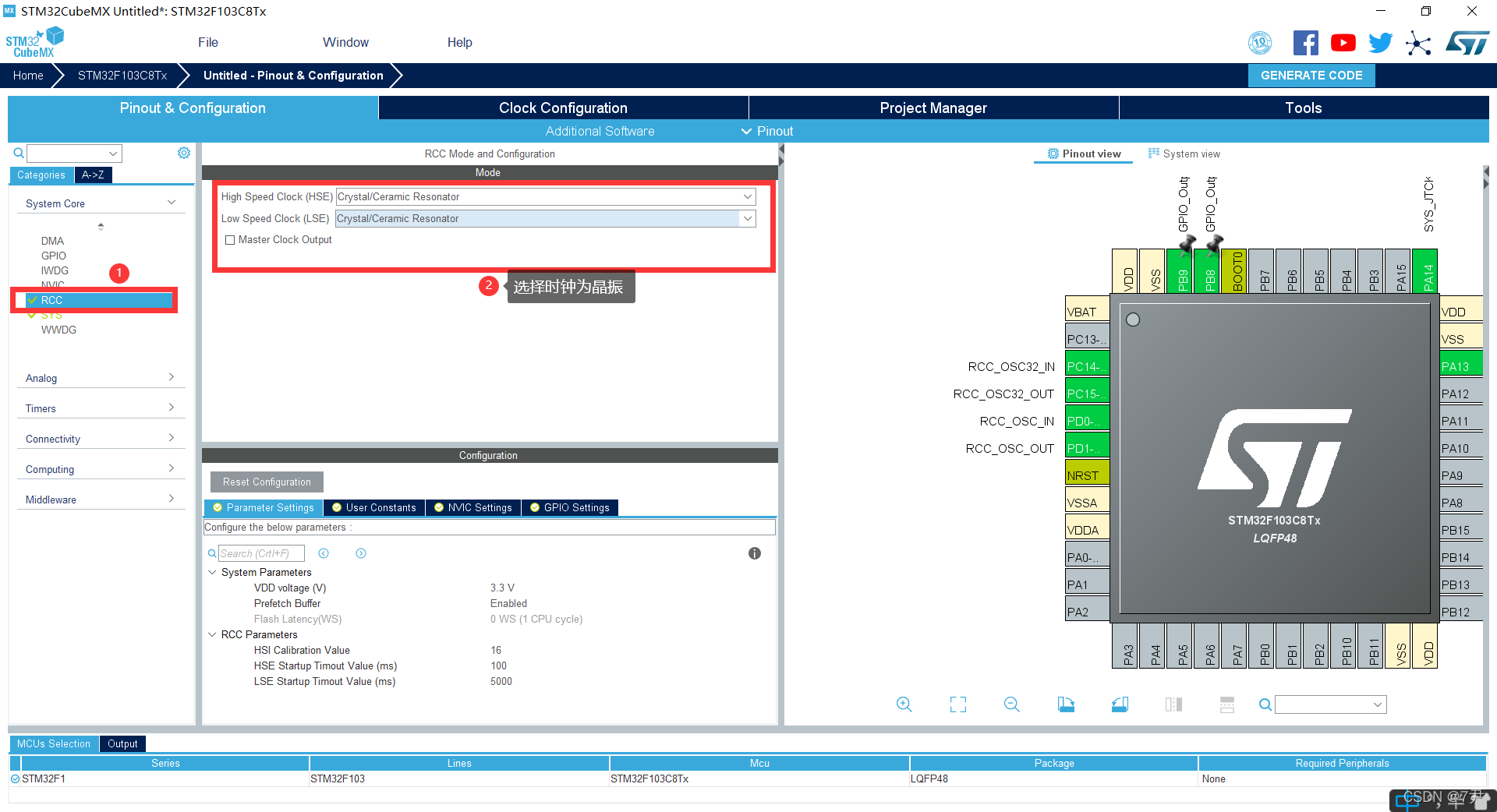
Task: Switch to System view
Action: pos(1184,154)
